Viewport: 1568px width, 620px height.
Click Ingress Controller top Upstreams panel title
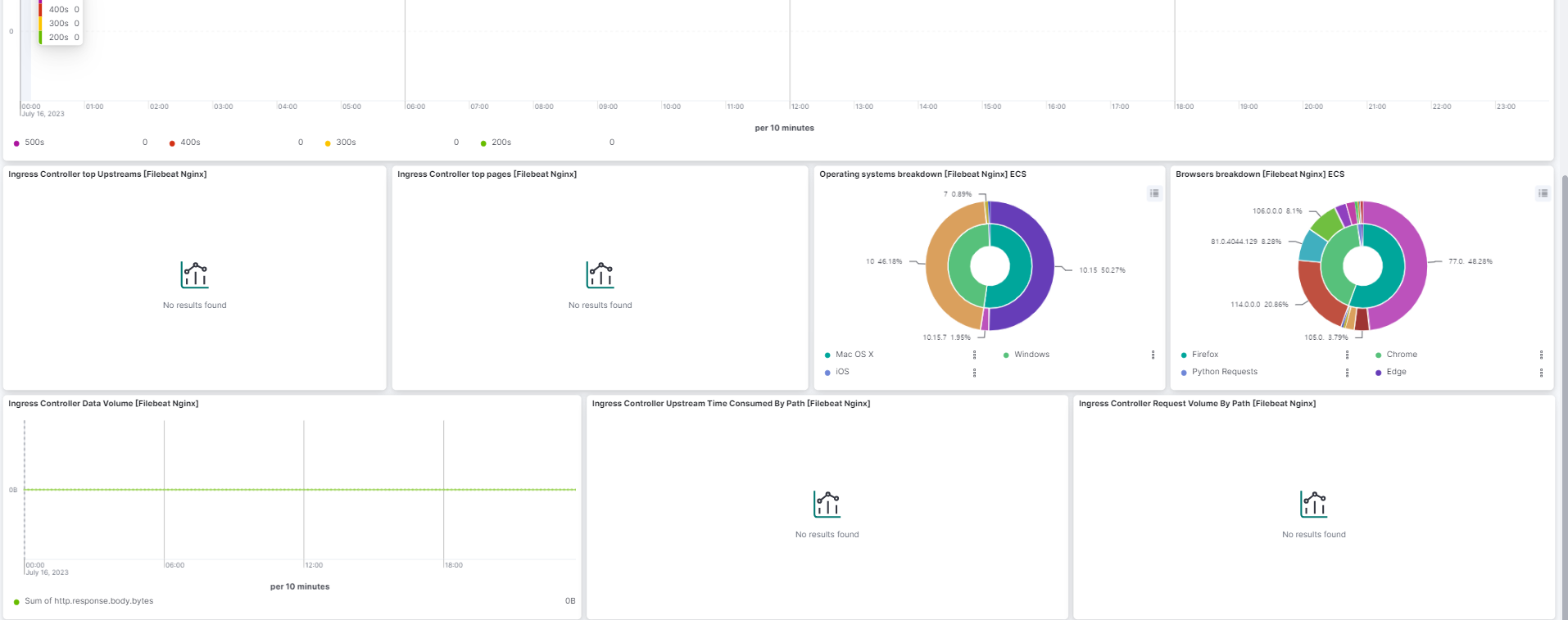click(107, 174)
